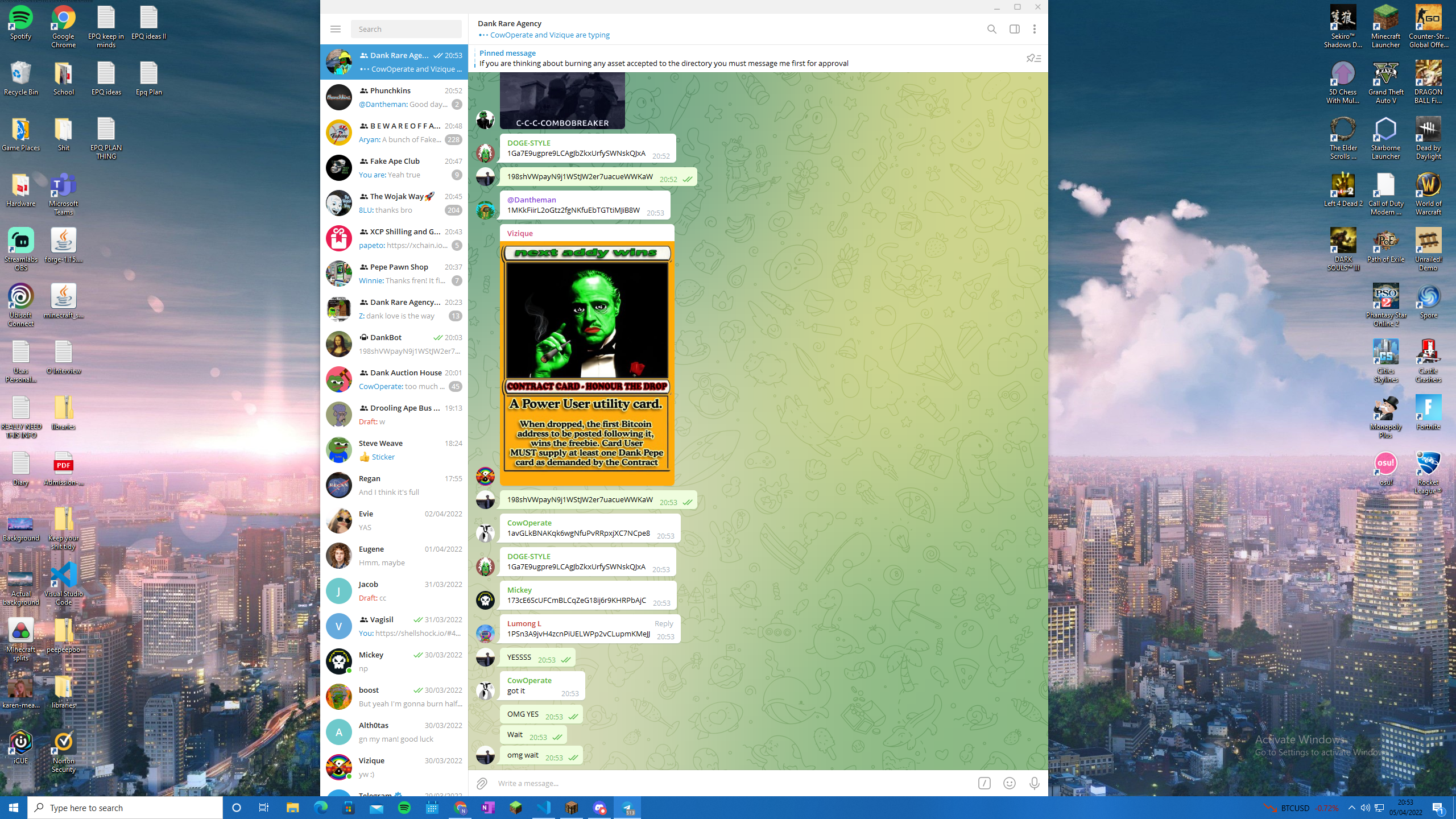1456x819 pixels.
Task: Open OneNote from taskbar
Action: (x=488, y=808)
